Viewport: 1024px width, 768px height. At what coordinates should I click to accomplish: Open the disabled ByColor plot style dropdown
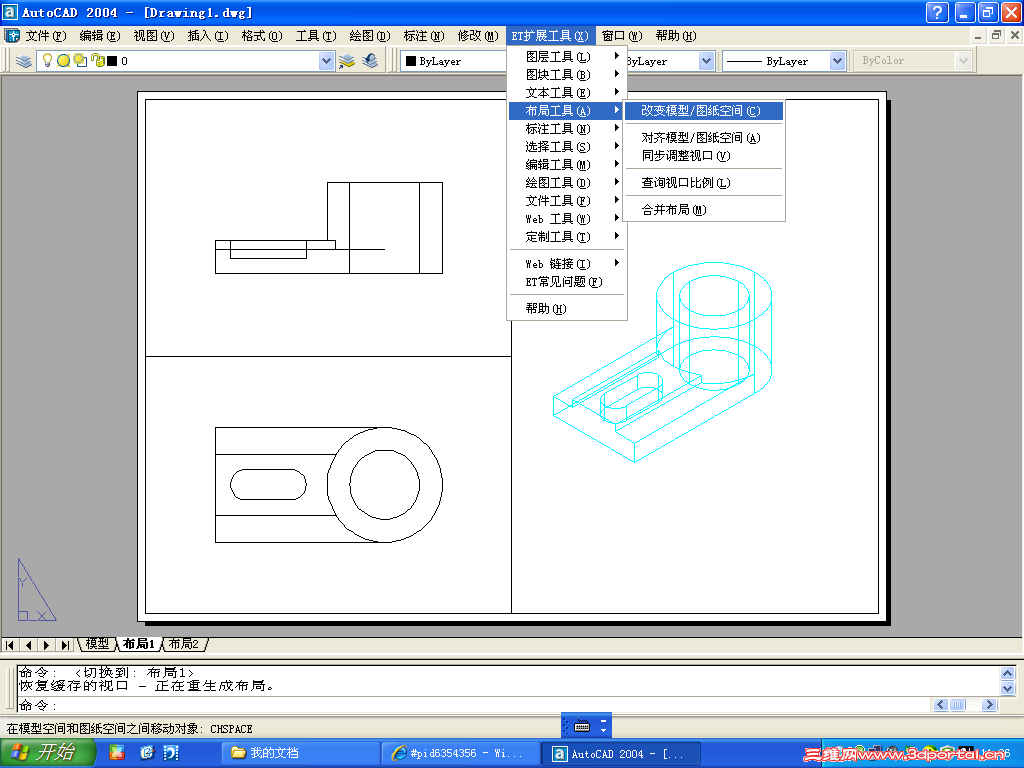click(x=963, y=61)
